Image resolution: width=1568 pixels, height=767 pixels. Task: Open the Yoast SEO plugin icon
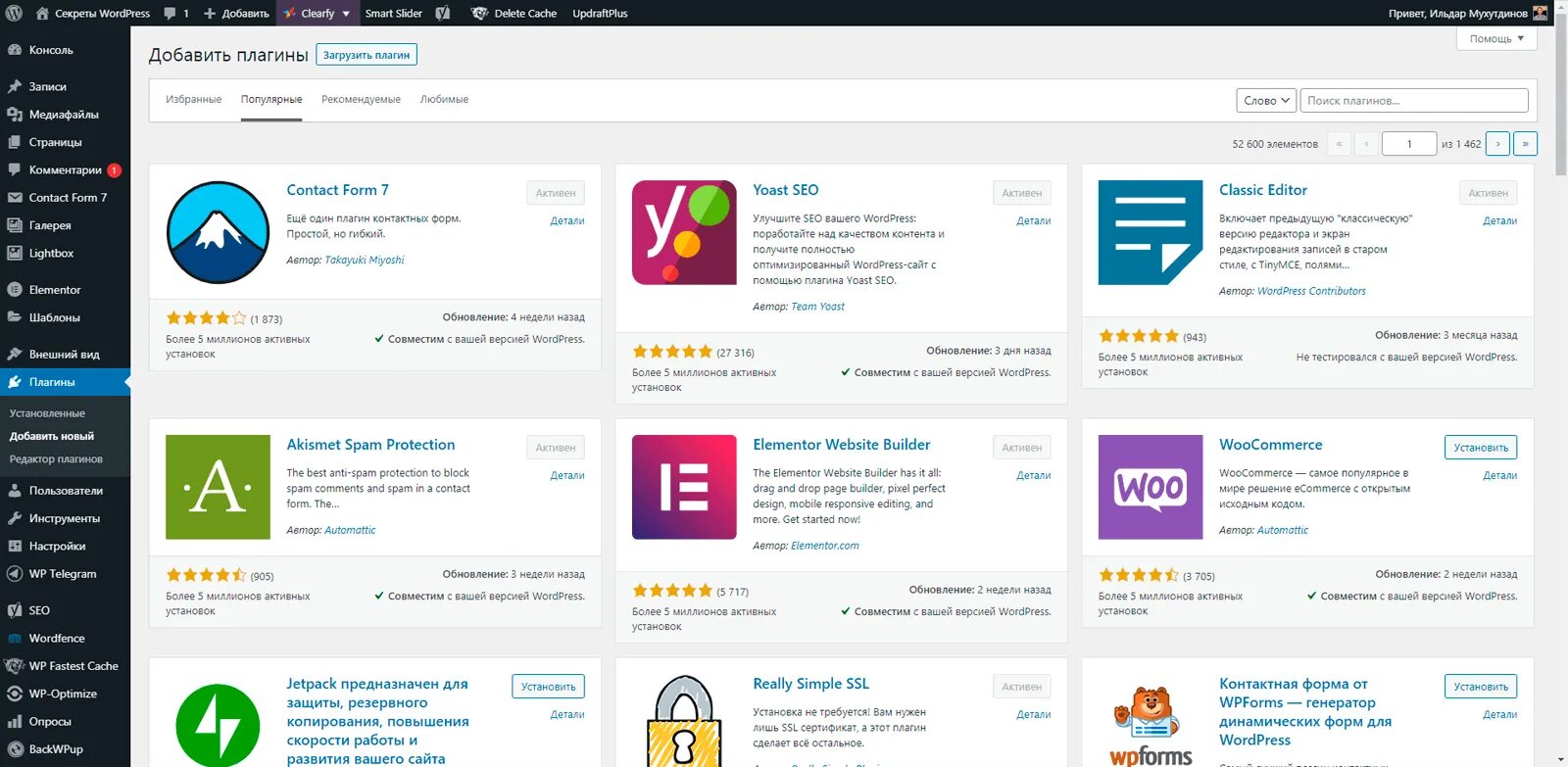click(684, 232)
